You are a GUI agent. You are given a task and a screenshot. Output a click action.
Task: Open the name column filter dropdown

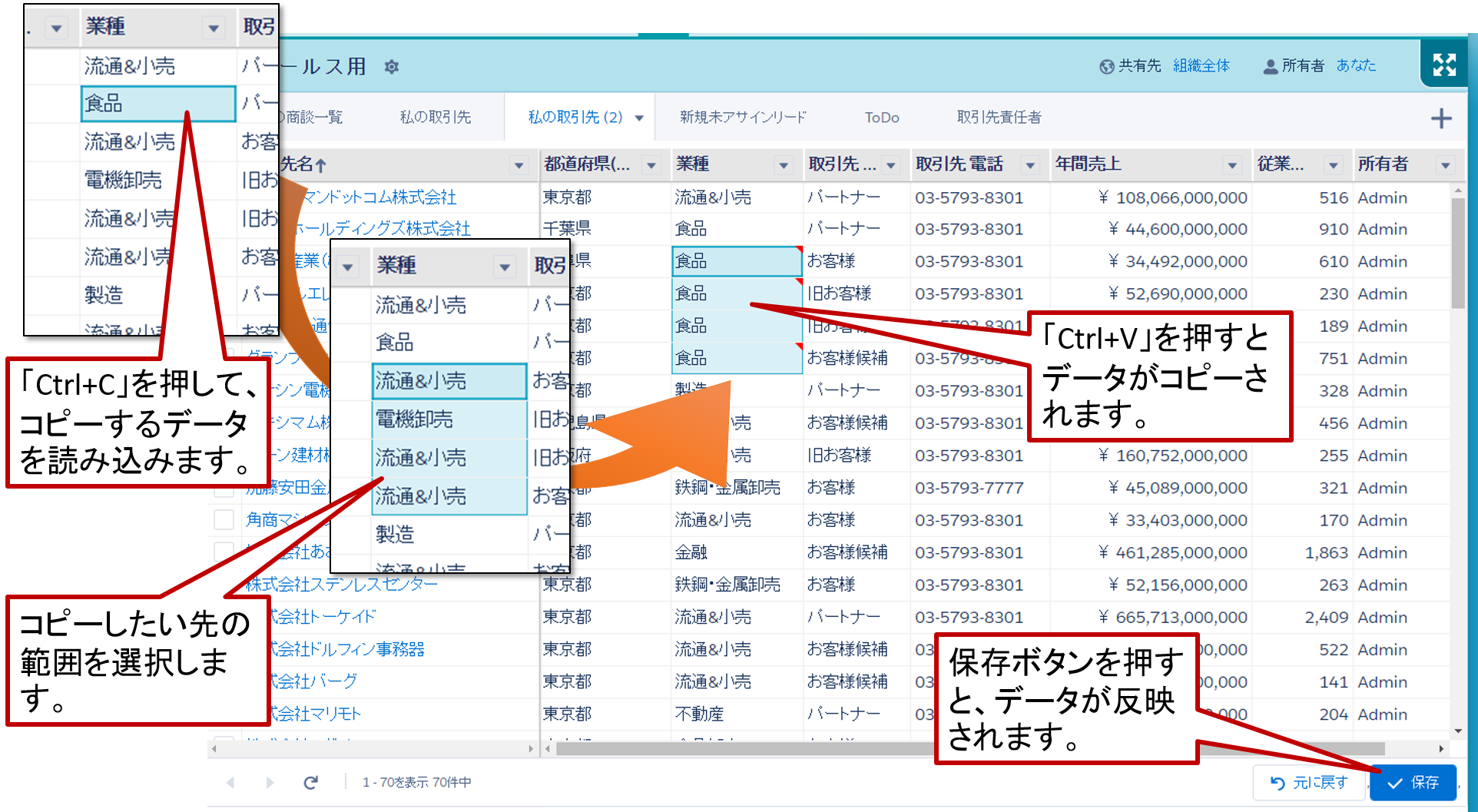pyautogui.click(x=519, y=165)
